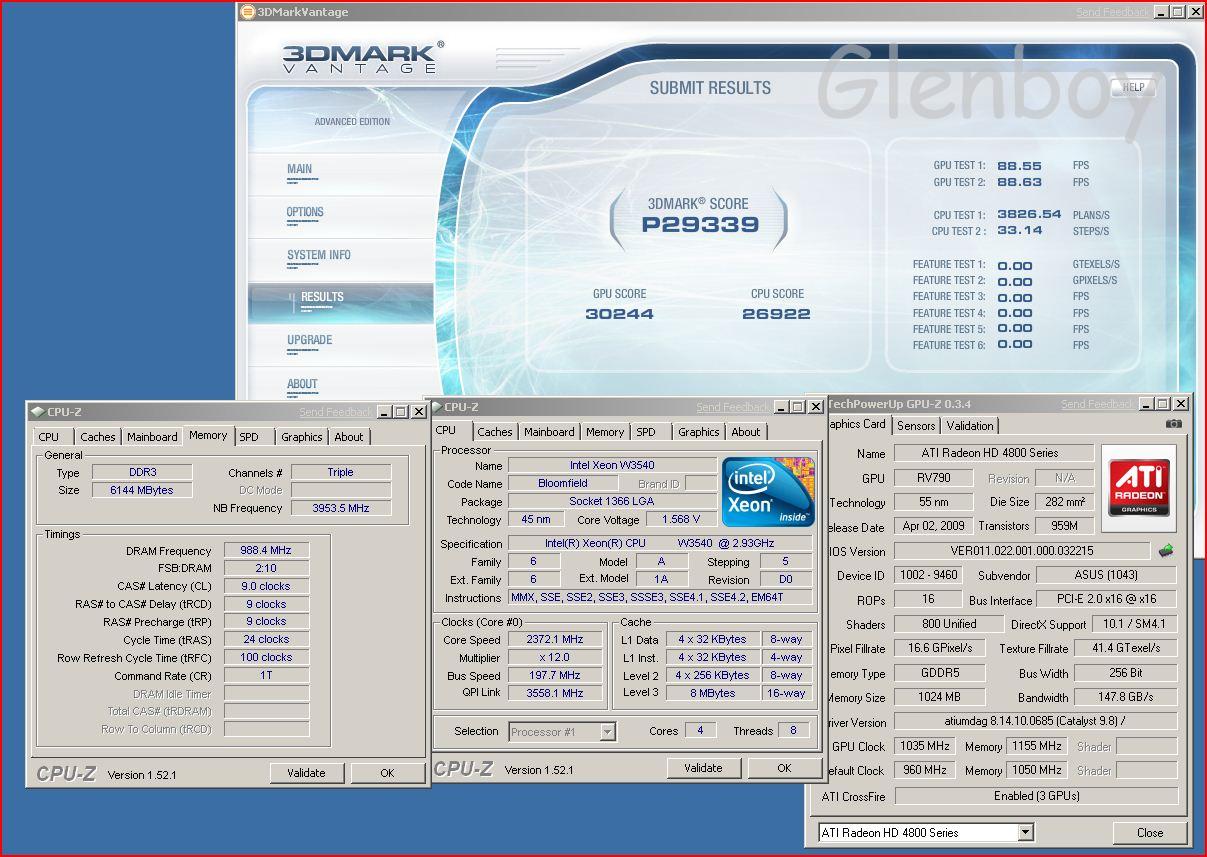The image size is (1207, 857).
Task: Click the Close button in GPU-Z
Action: [x=1149, y=832]
